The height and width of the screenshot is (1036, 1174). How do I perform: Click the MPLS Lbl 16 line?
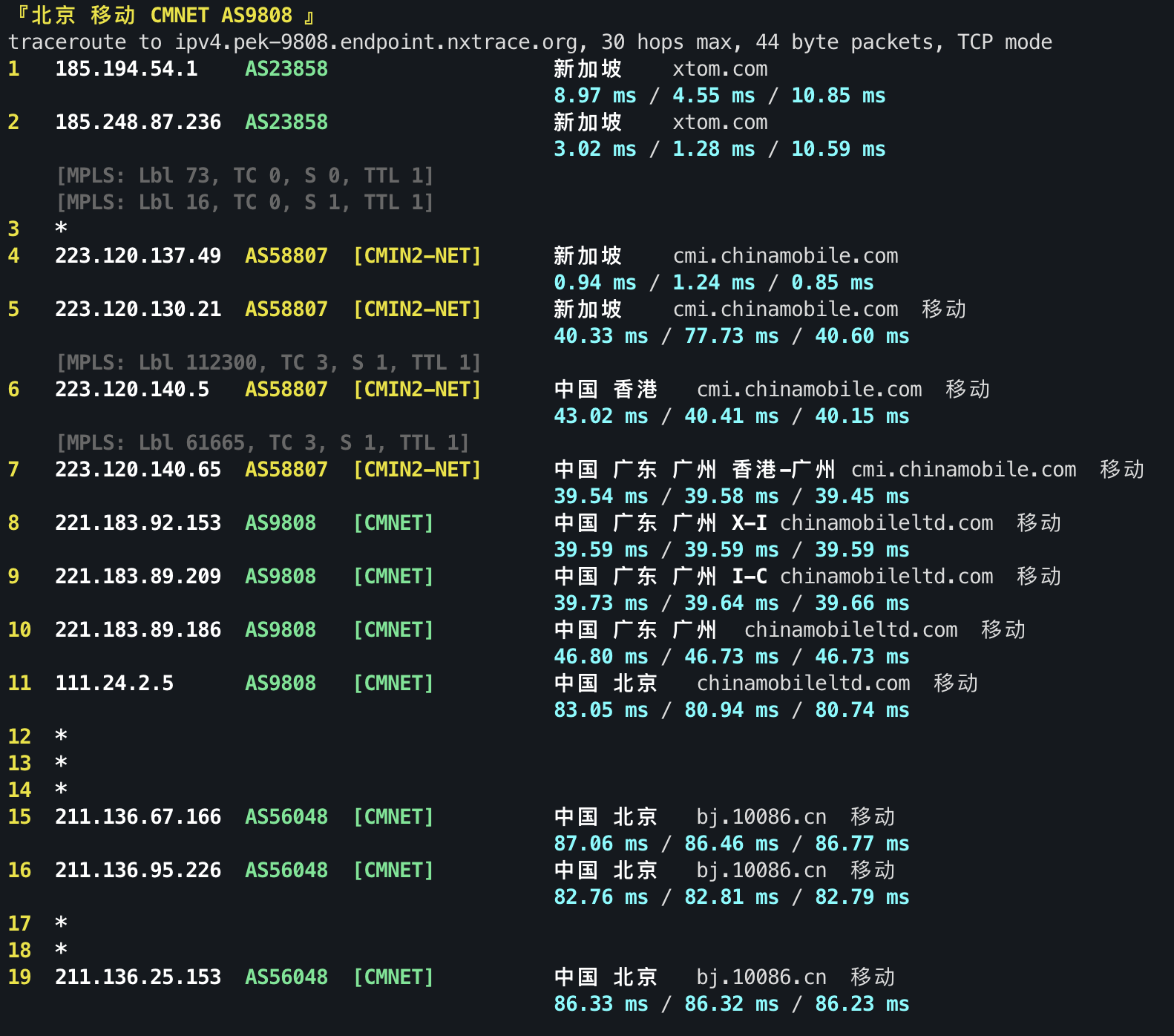245,203
